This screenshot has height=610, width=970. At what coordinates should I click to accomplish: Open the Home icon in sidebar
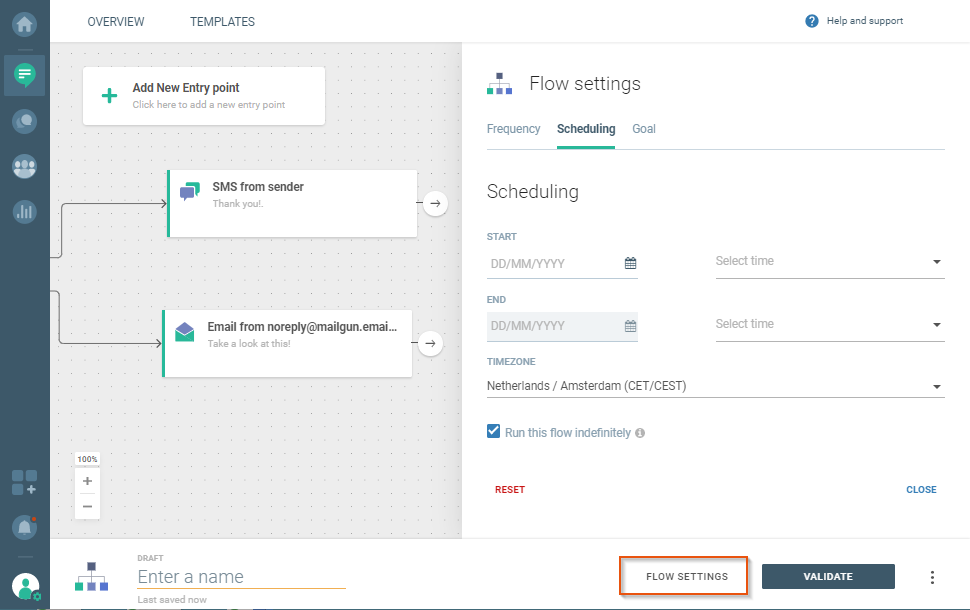25,22
